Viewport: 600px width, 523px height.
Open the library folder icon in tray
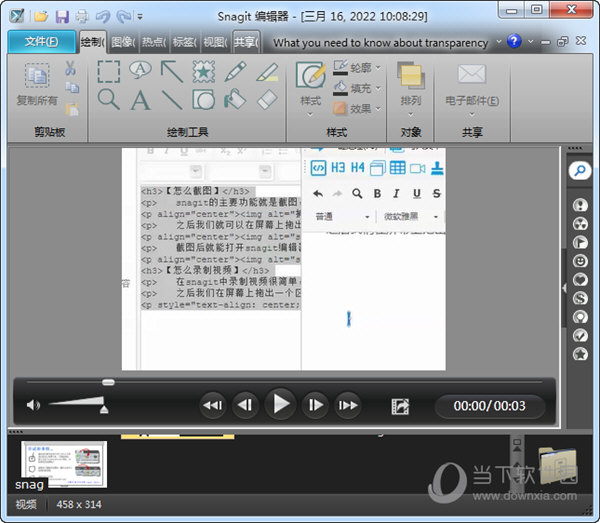[557, 466]
